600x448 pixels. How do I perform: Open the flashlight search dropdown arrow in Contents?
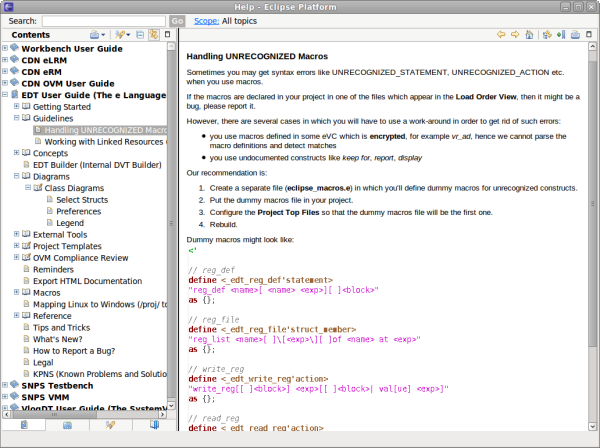(128, 35)
